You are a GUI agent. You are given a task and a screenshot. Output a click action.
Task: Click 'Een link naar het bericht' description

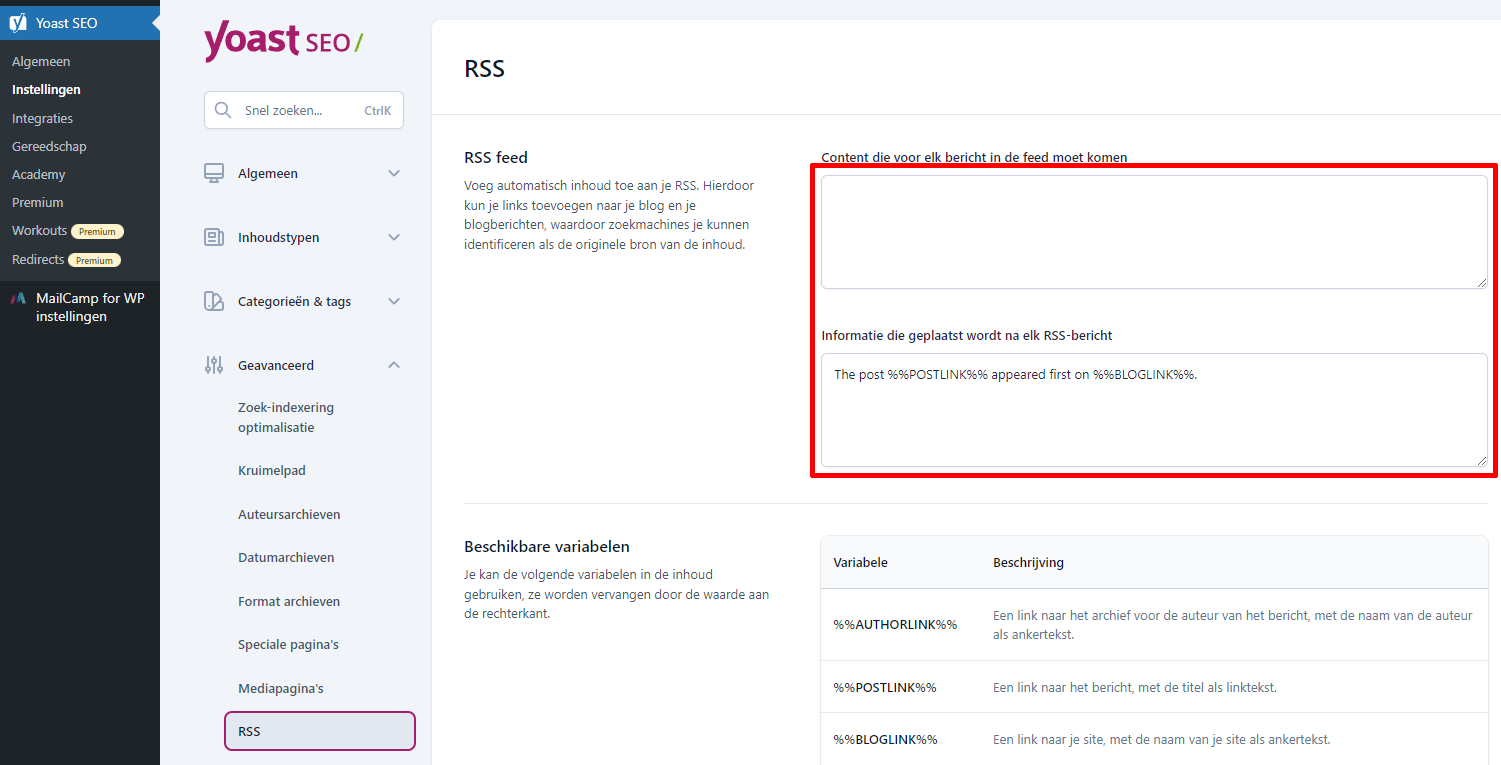pos(1135,687)
